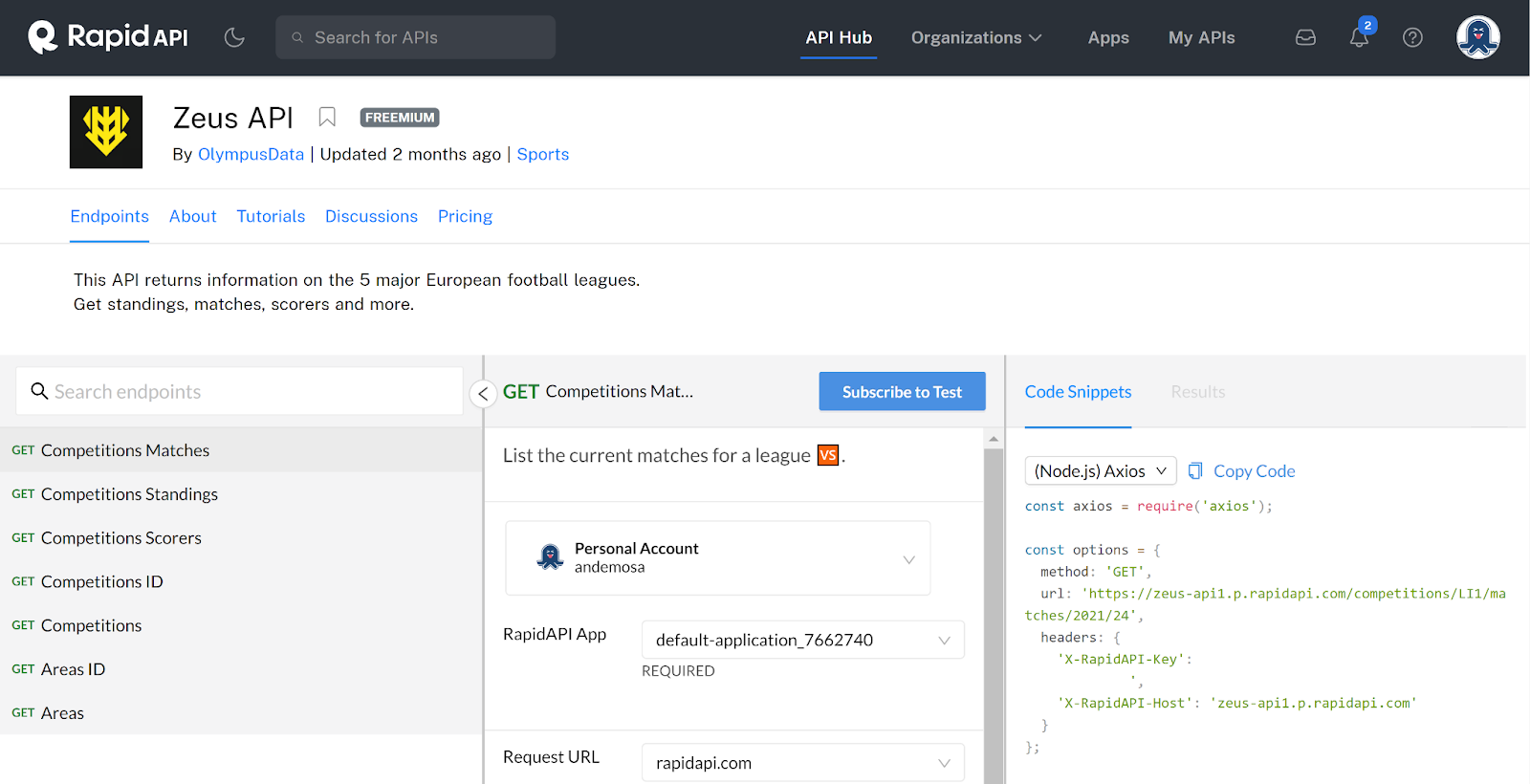Open the (Node.js) Axios language dropdown
1530x784 pixels.
[x=1101, y=470]
